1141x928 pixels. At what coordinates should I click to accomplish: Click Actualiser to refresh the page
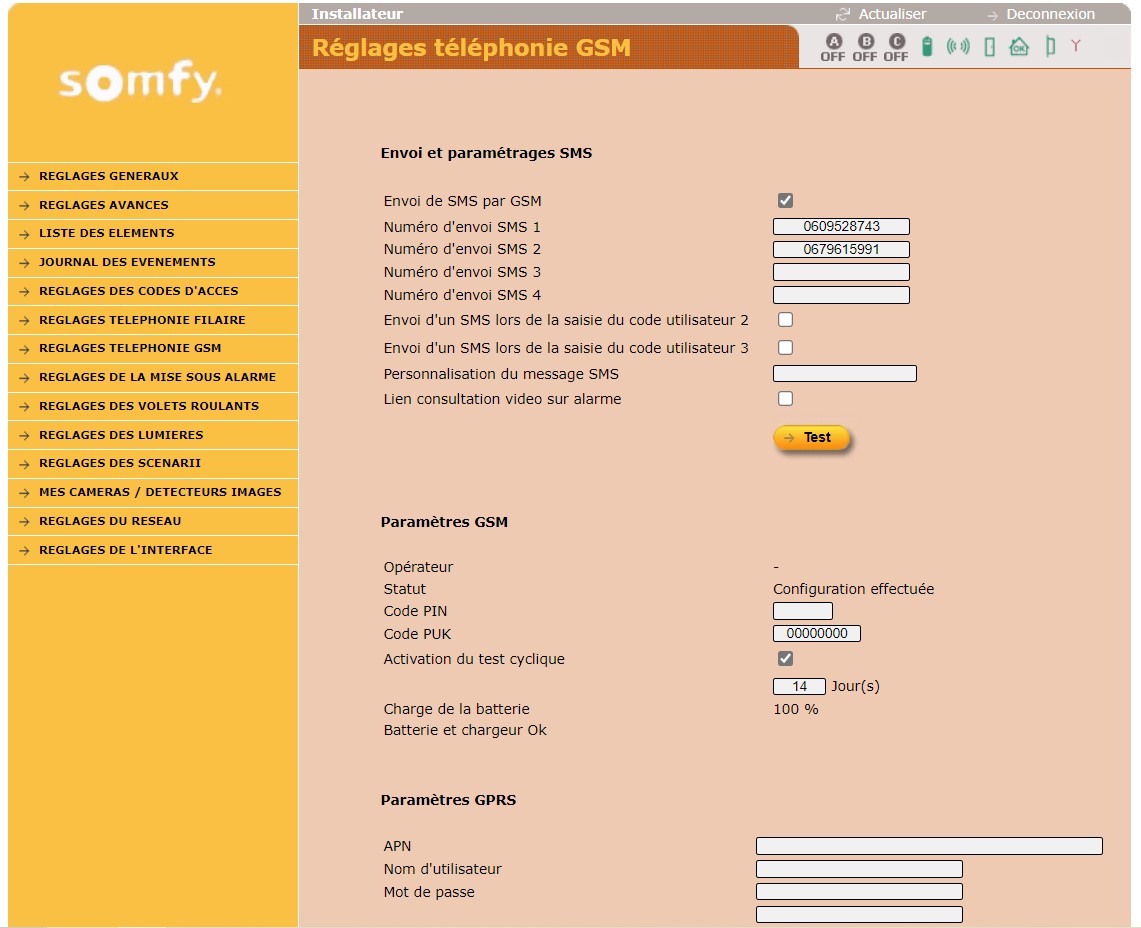pyautogui.click(x=891, y=14)
